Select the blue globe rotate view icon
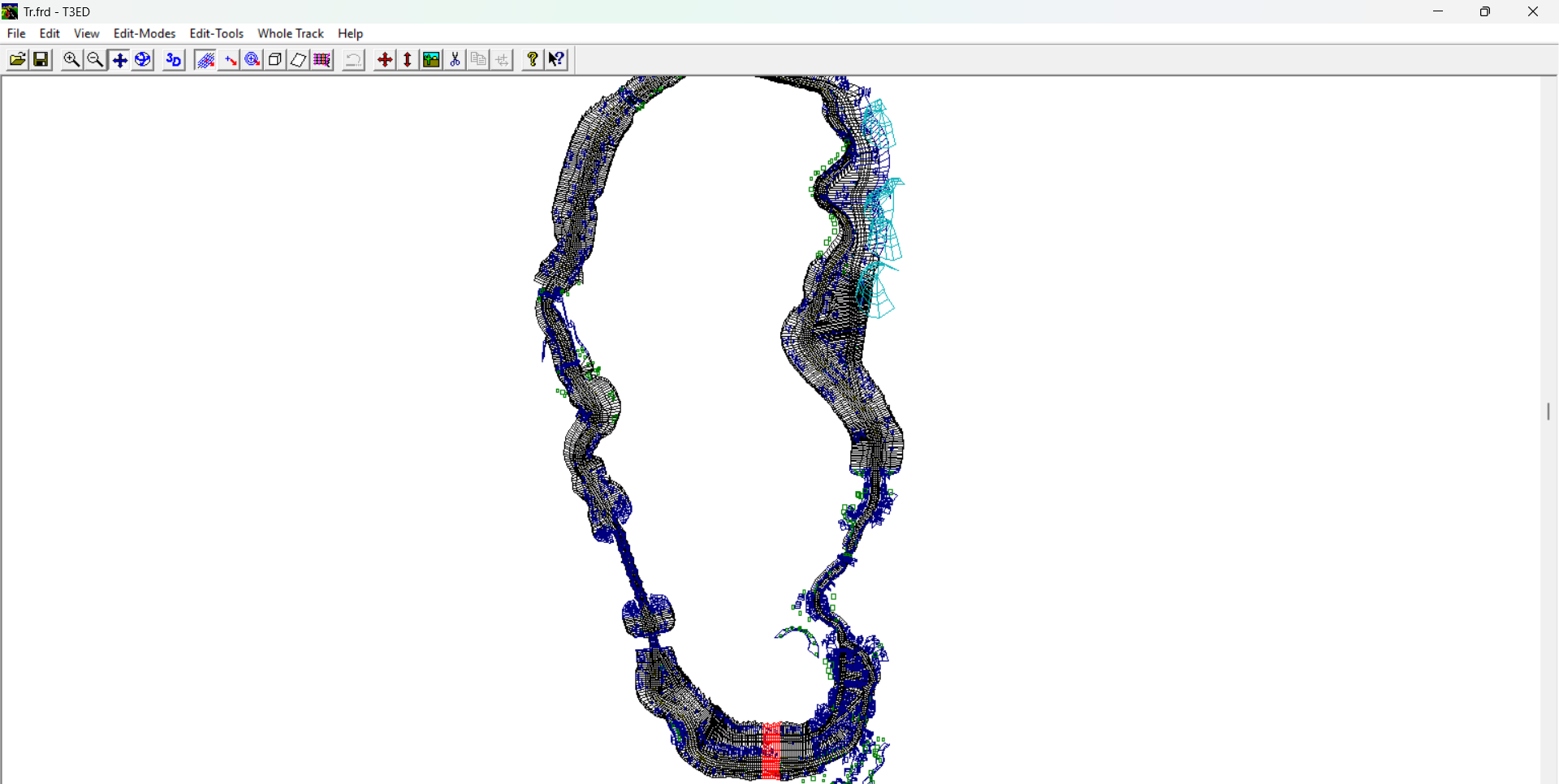1559x784 pixels. tap(143, 60)
